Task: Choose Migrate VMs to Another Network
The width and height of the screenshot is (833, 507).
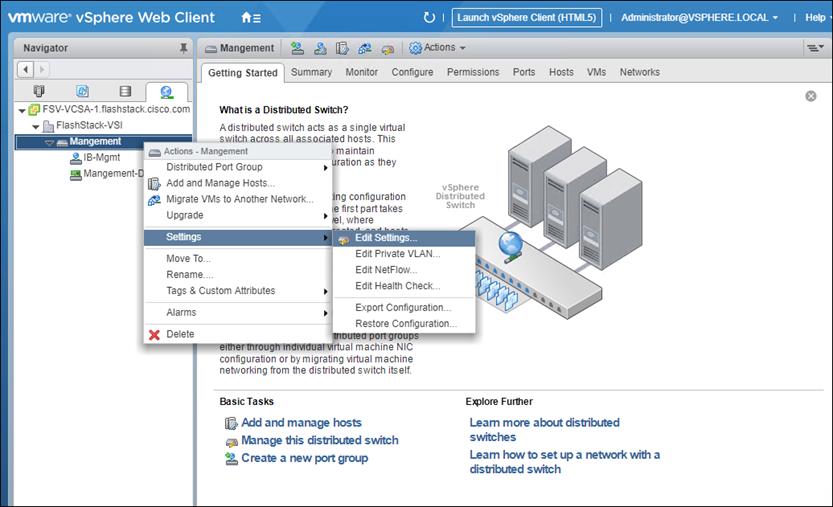Action: pyautogui.click(x=237, y=199)
